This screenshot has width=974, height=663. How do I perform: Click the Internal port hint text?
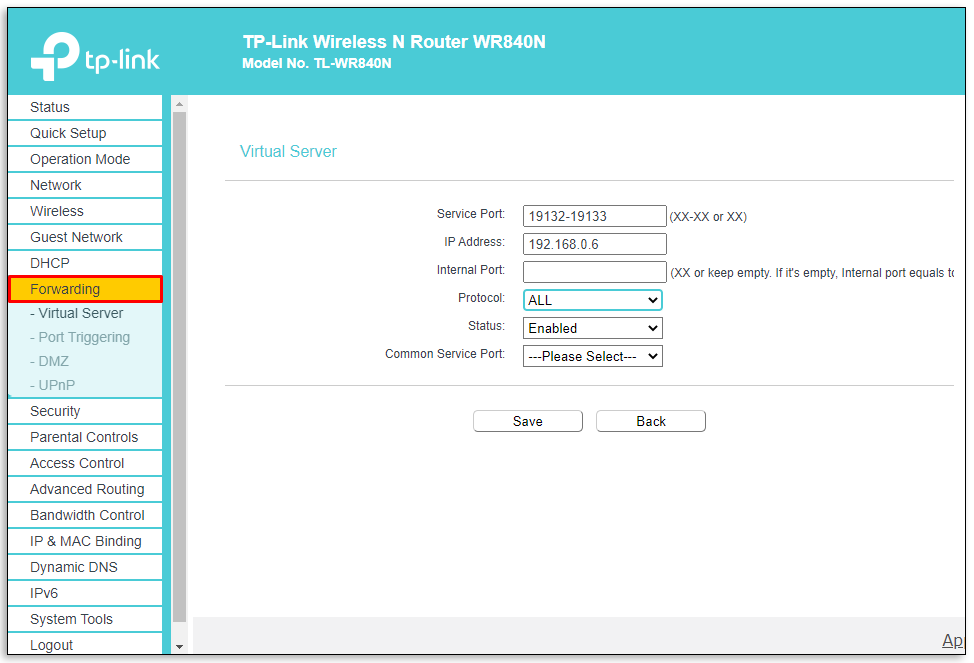coord(812,273)
